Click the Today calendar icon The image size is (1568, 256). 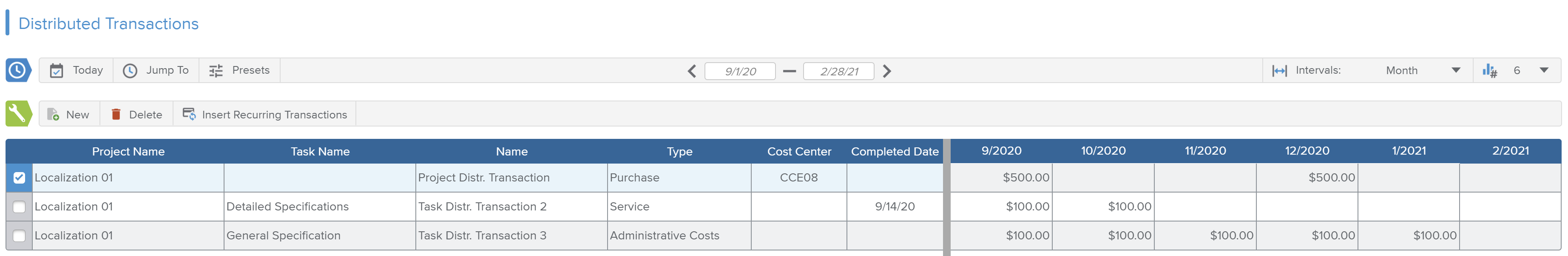pyautogui.click(x=57, y=71)
